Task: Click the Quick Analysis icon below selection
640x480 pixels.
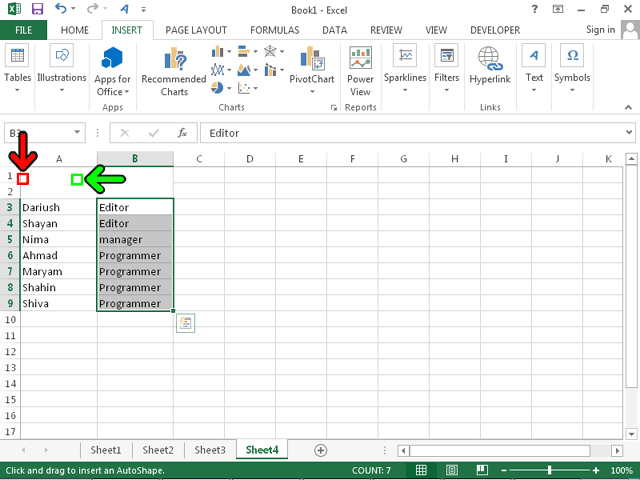Action: [185, 322]
